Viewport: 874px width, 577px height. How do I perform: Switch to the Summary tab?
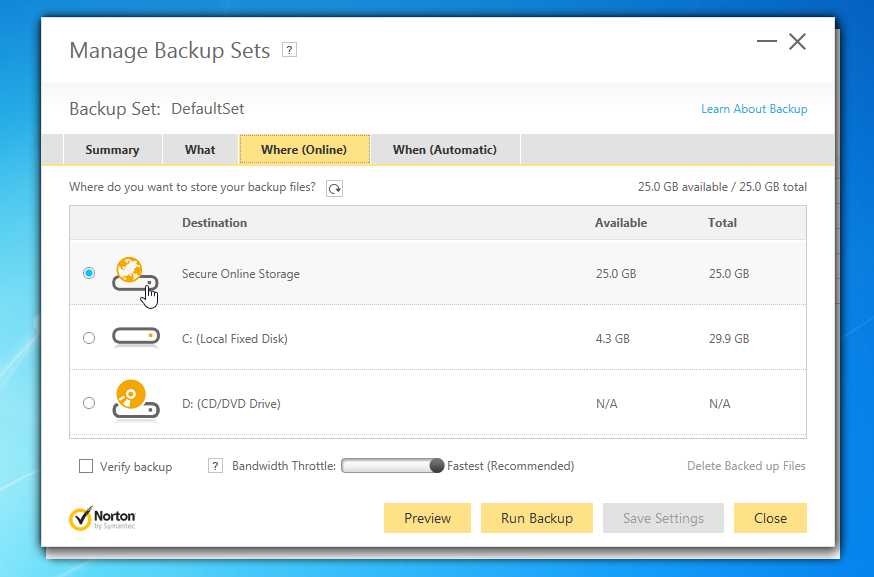pyautogui.click(x=112, y=150)
